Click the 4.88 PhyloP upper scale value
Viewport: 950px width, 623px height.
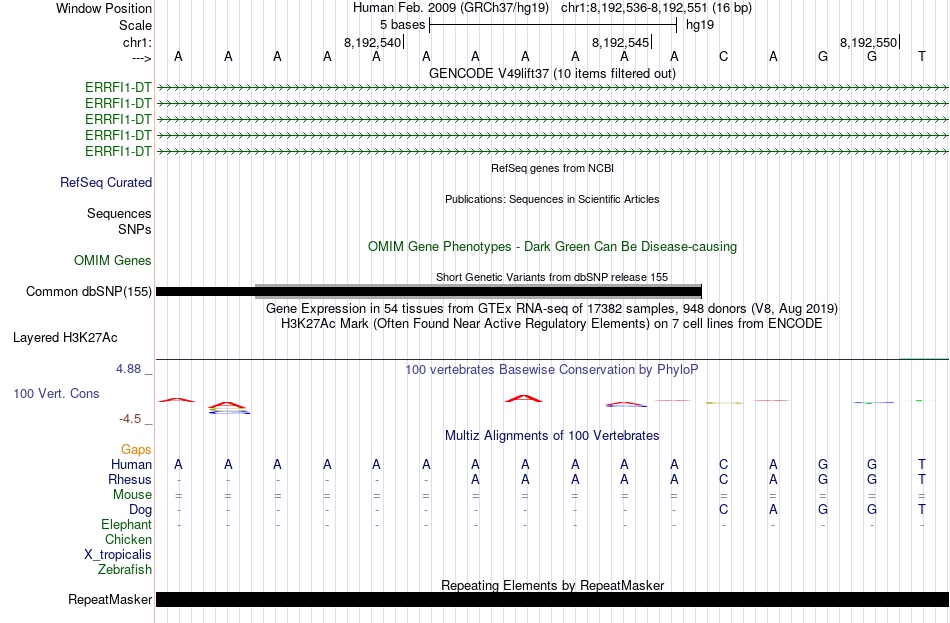coord(128,369)
